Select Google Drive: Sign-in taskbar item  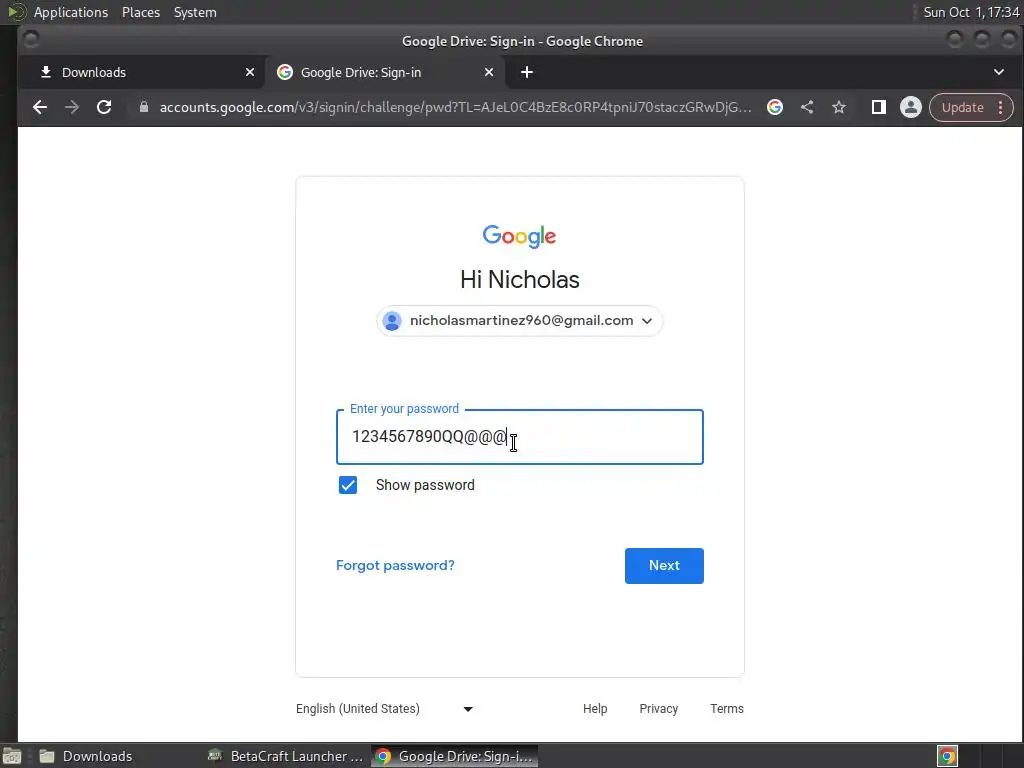[x=455, y=756]
